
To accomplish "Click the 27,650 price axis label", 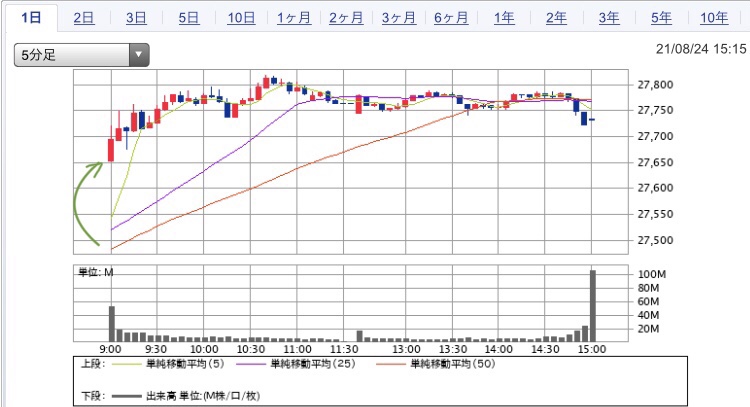I will pyautogui.click(x=655, y=163).
